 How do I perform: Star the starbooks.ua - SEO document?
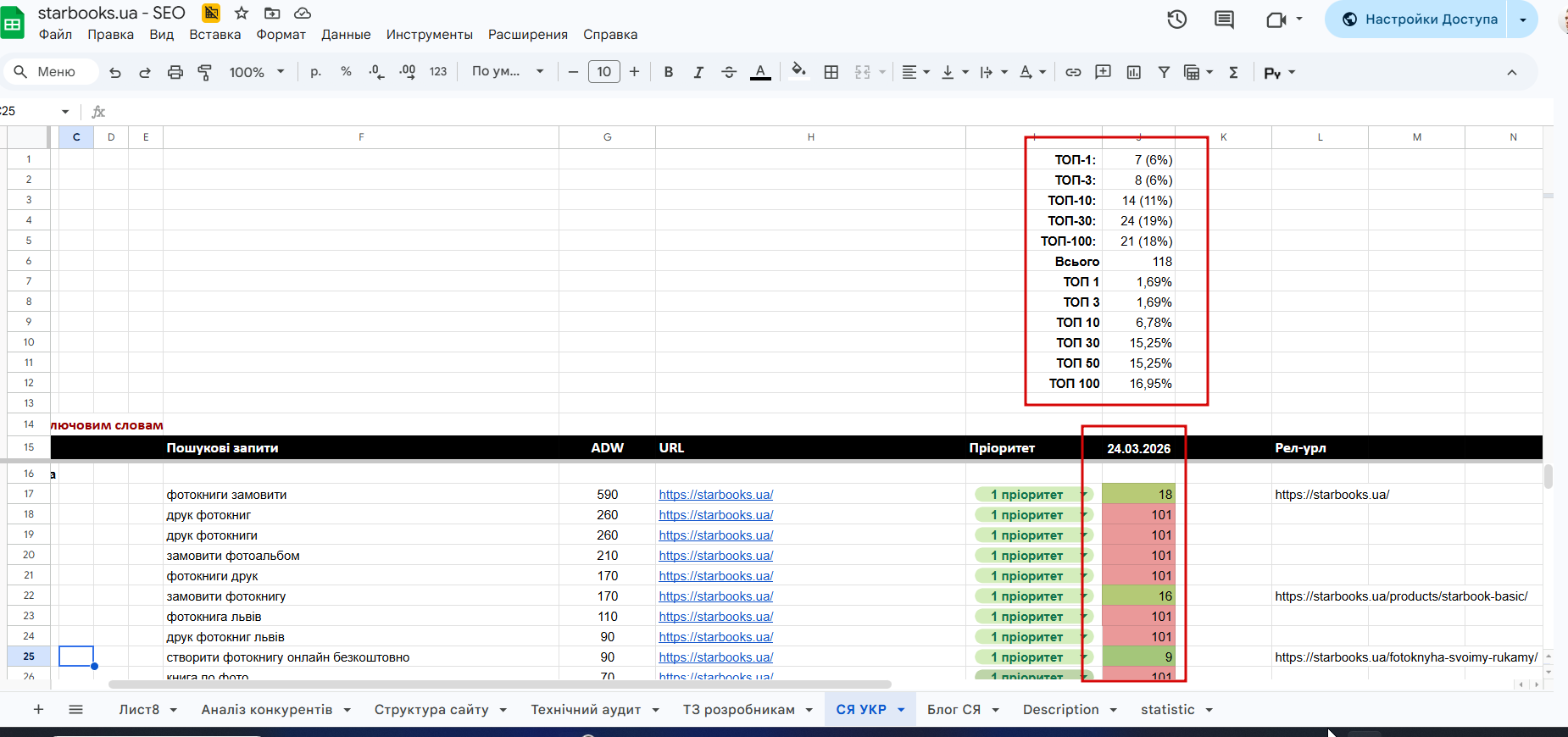[x=242, y=13]
